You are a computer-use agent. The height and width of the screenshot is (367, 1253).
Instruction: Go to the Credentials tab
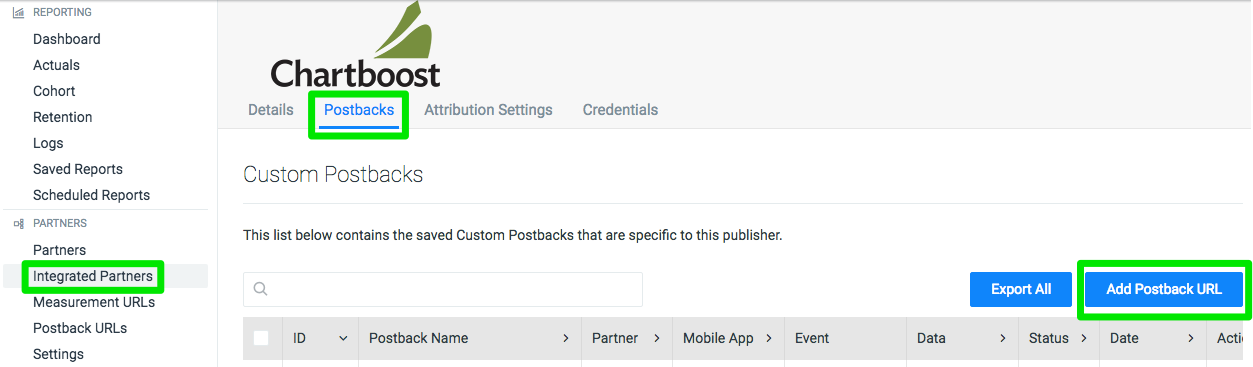(620, 110)
